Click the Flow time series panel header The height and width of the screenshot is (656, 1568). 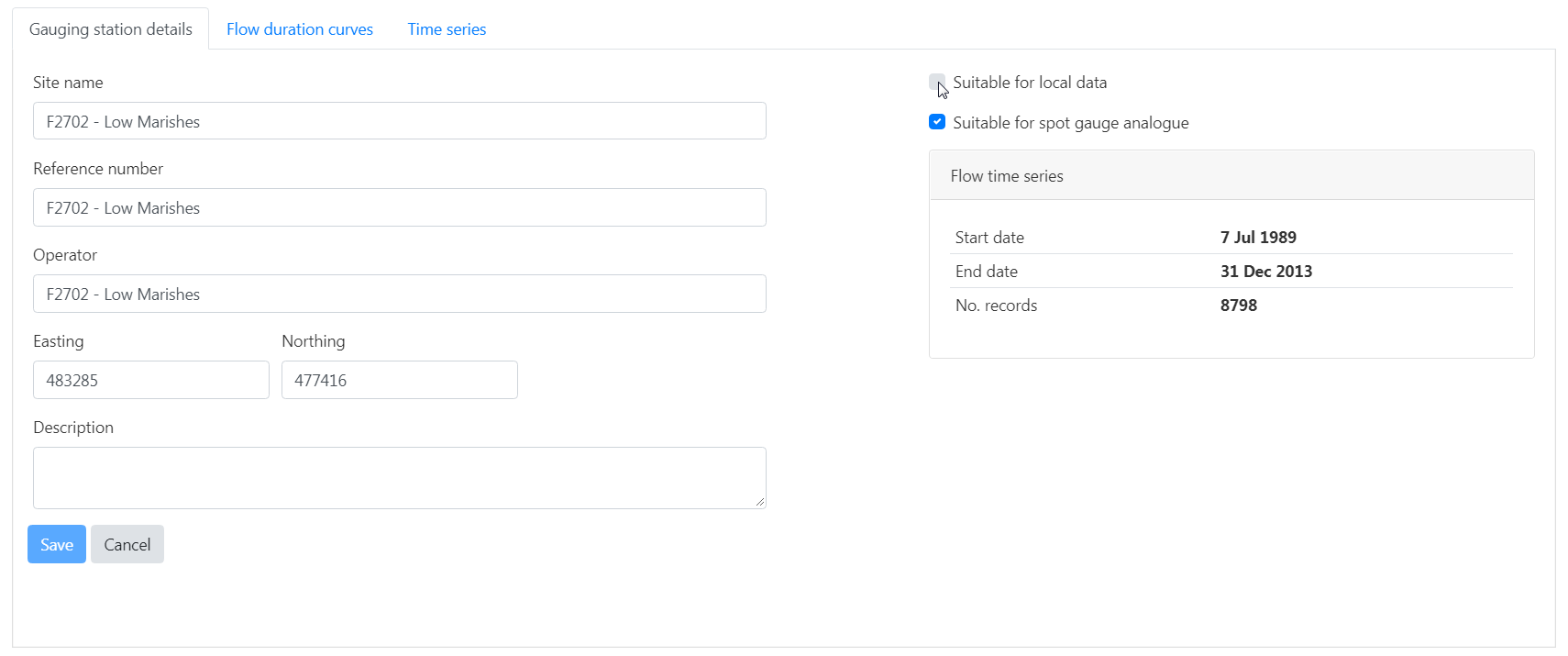pyautogui.click(x=1231, y=175)
